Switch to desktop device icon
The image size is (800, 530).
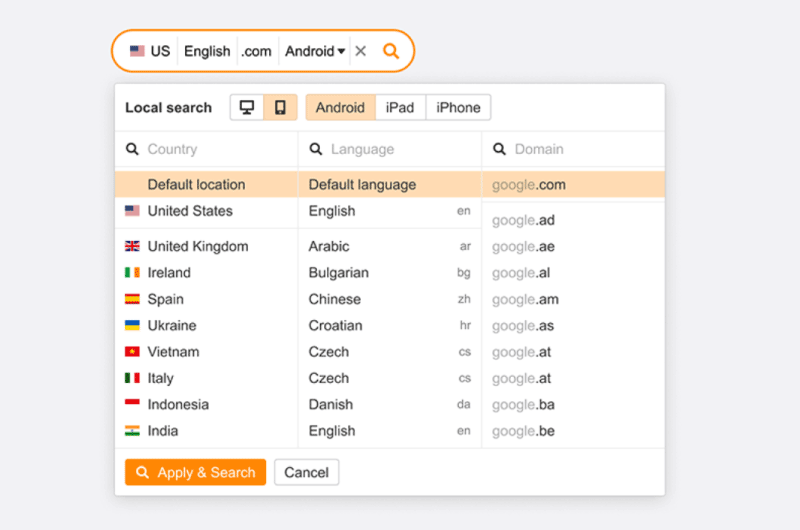(247, 107)
